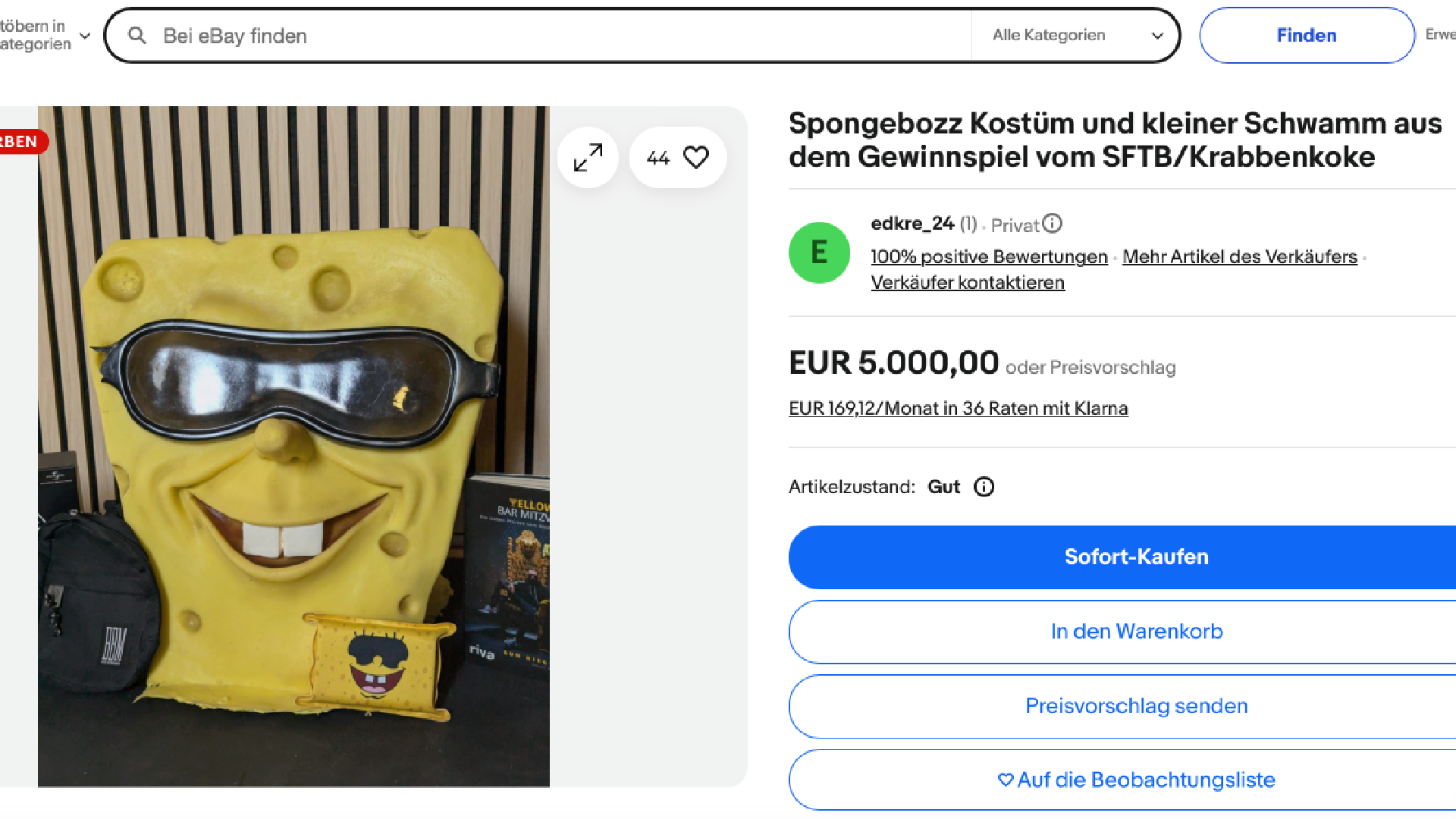Image resolution: width=1456 pixels, height=819 pixels.
Task: Open info icon next to Privat
Action: tap(1052, 224)
